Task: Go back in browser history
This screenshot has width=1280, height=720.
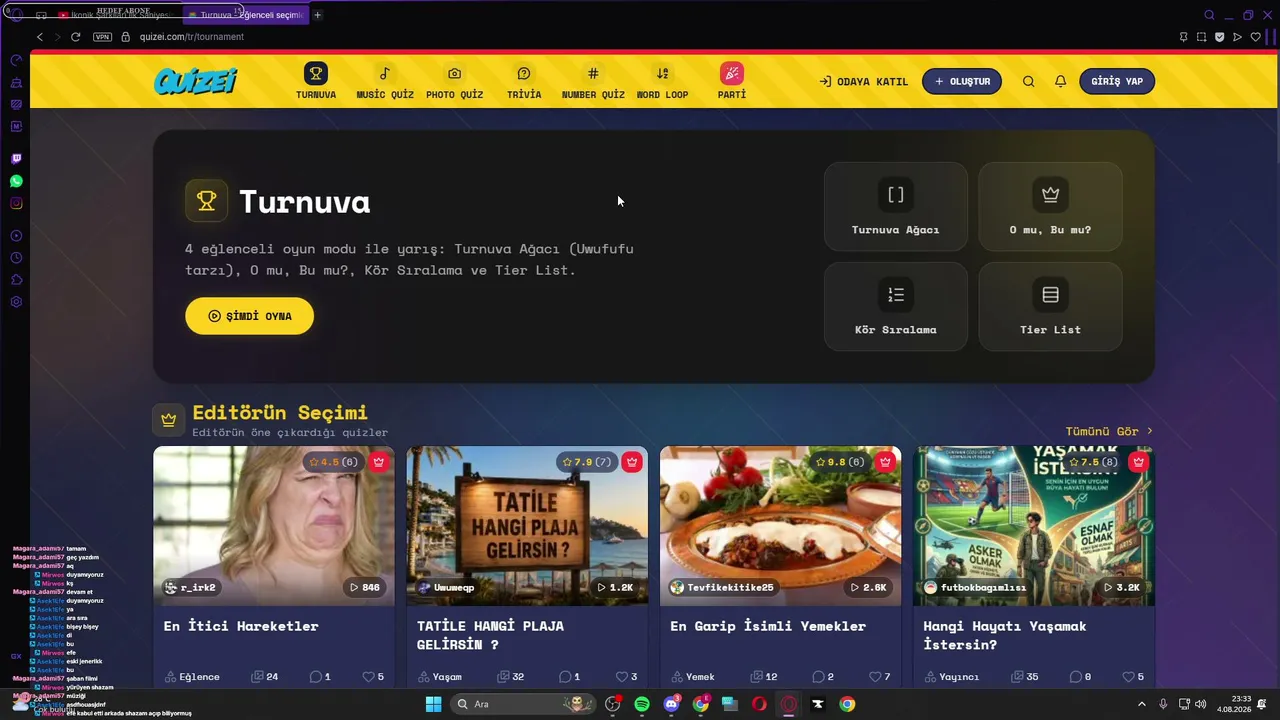Action: pyautogui.click(x=40, y=37)
